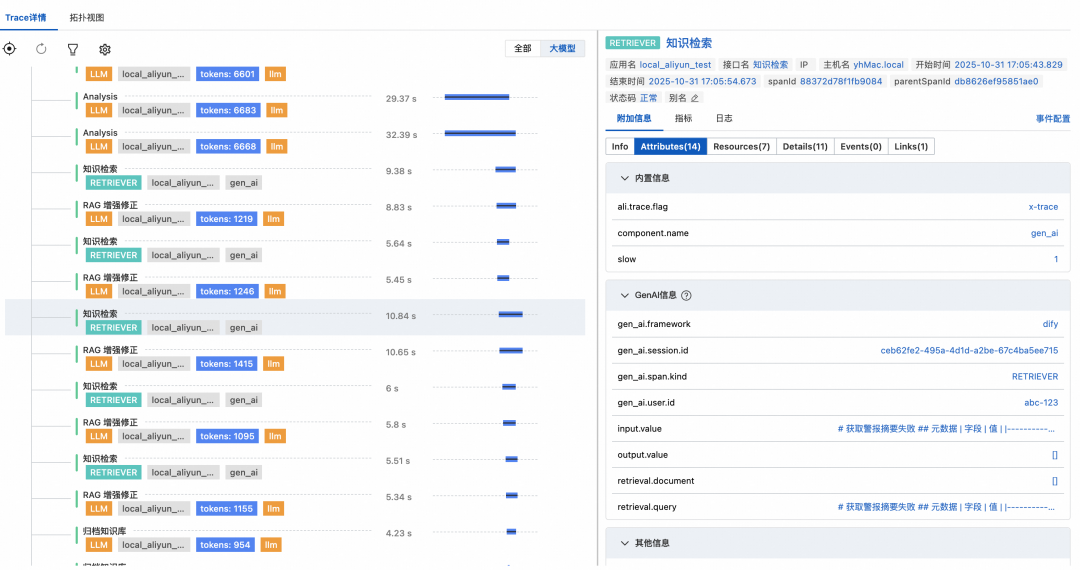Open the 事件配置 link
The image size is (1080, 570).
1052,119
